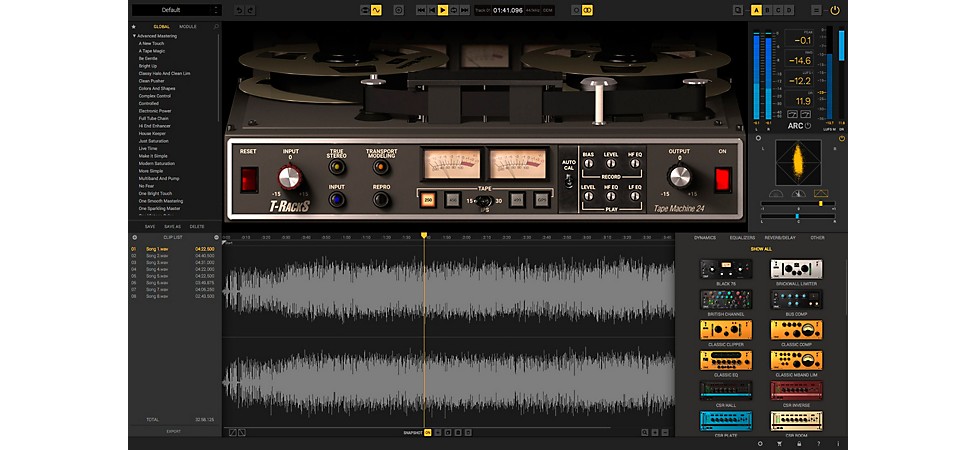976x450 pixels.
Task: Toggle the REPRO button
Action: 381,200
